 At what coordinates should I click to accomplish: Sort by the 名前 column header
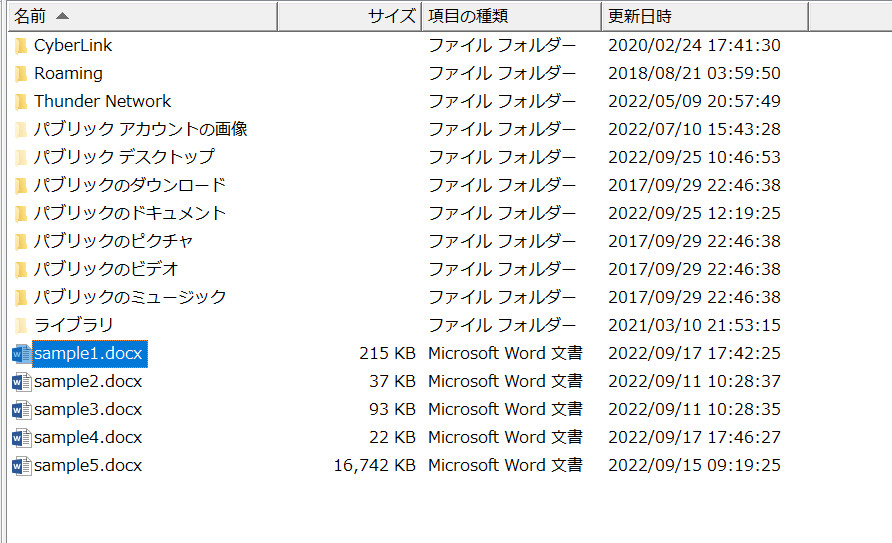(x=30, y=16)
